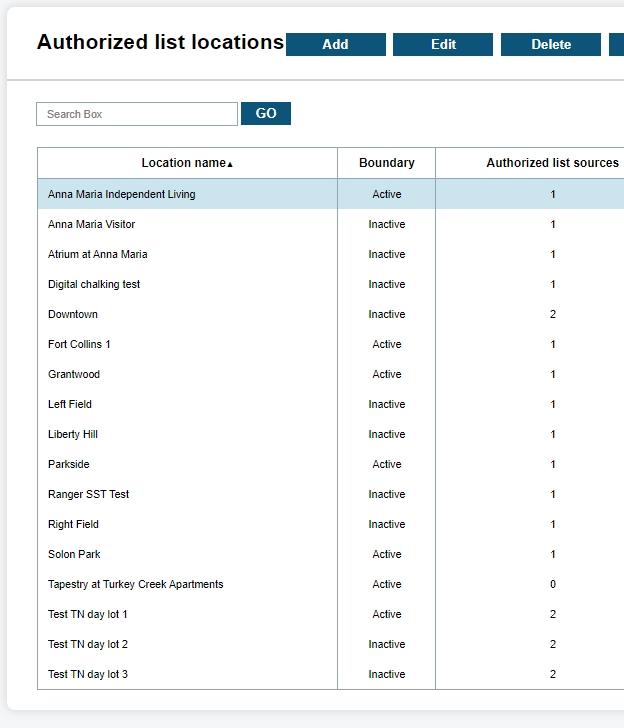Click the GO search button
The height and width of the screenshot is (728, 624).
click(x=265, y=114)
